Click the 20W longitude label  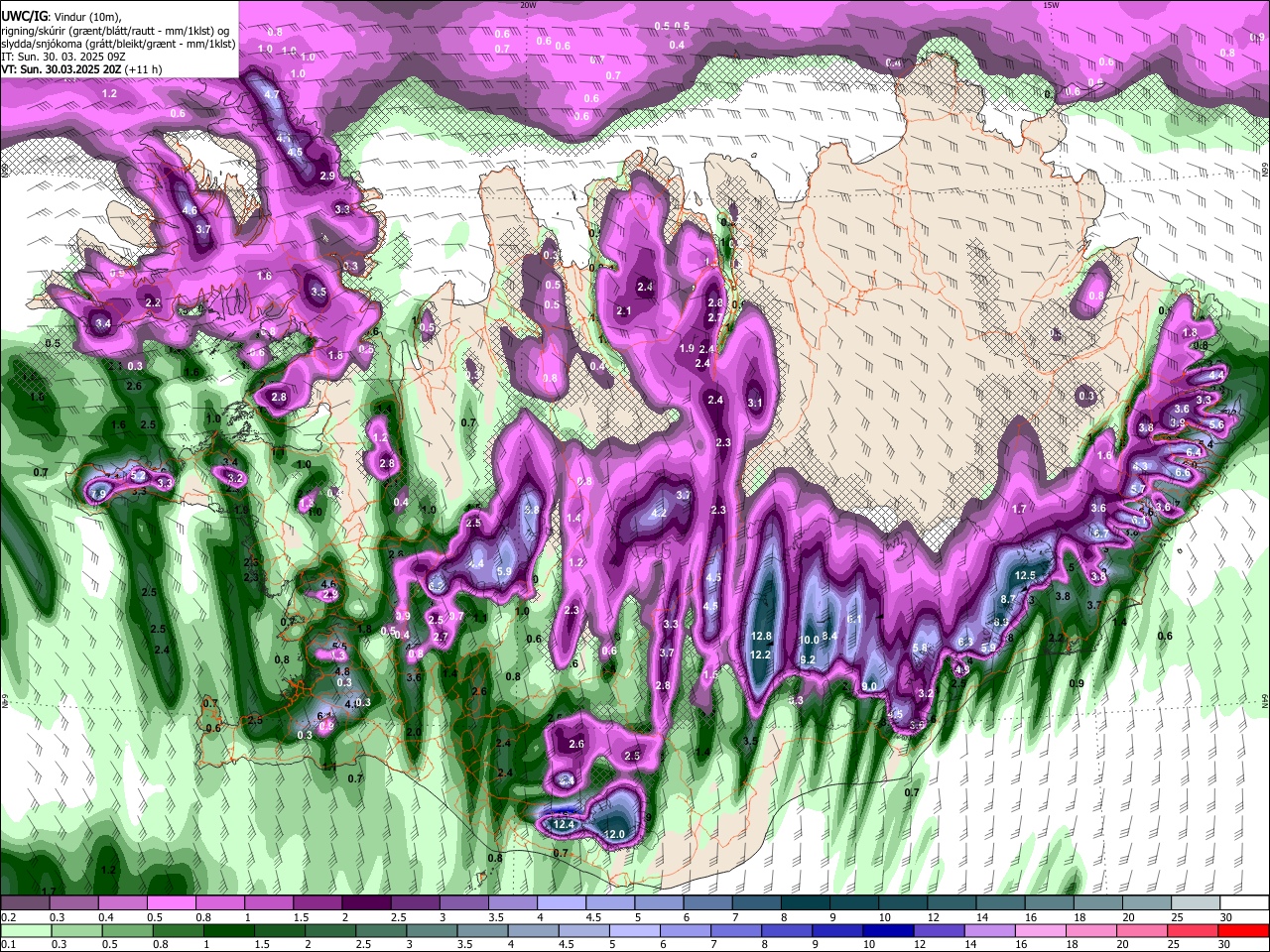pyautogui.click(x=528, y=5)
